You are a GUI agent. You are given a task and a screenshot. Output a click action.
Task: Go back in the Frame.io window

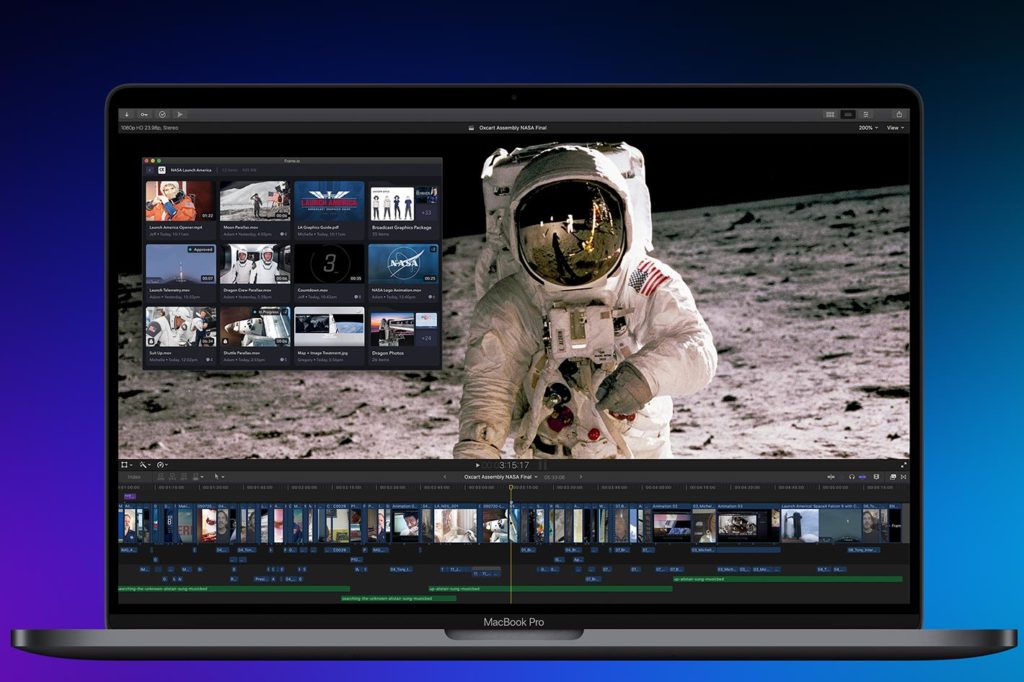click(x=150, y=170)
